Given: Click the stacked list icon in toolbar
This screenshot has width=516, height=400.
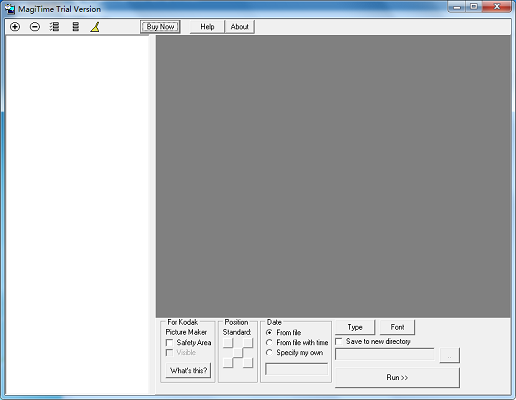Looking at the screenshot, I should pos(76,27).
